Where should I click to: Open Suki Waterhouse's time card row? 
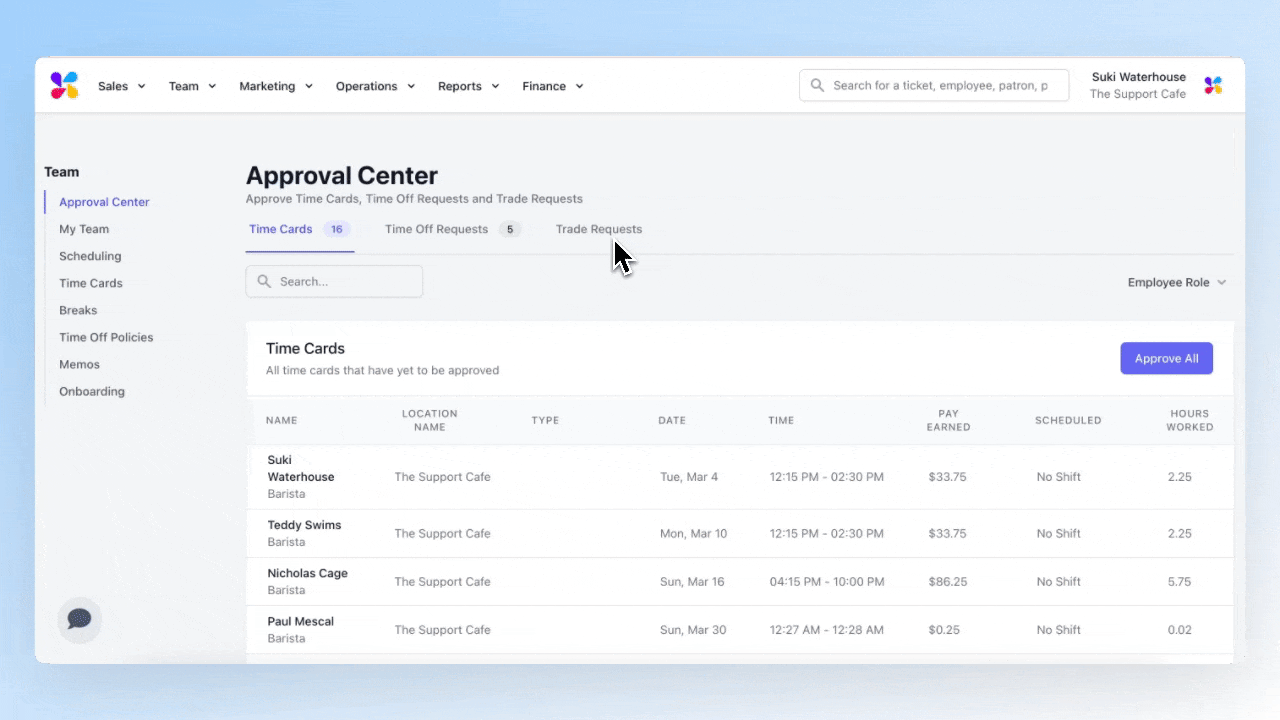(740, 477)
